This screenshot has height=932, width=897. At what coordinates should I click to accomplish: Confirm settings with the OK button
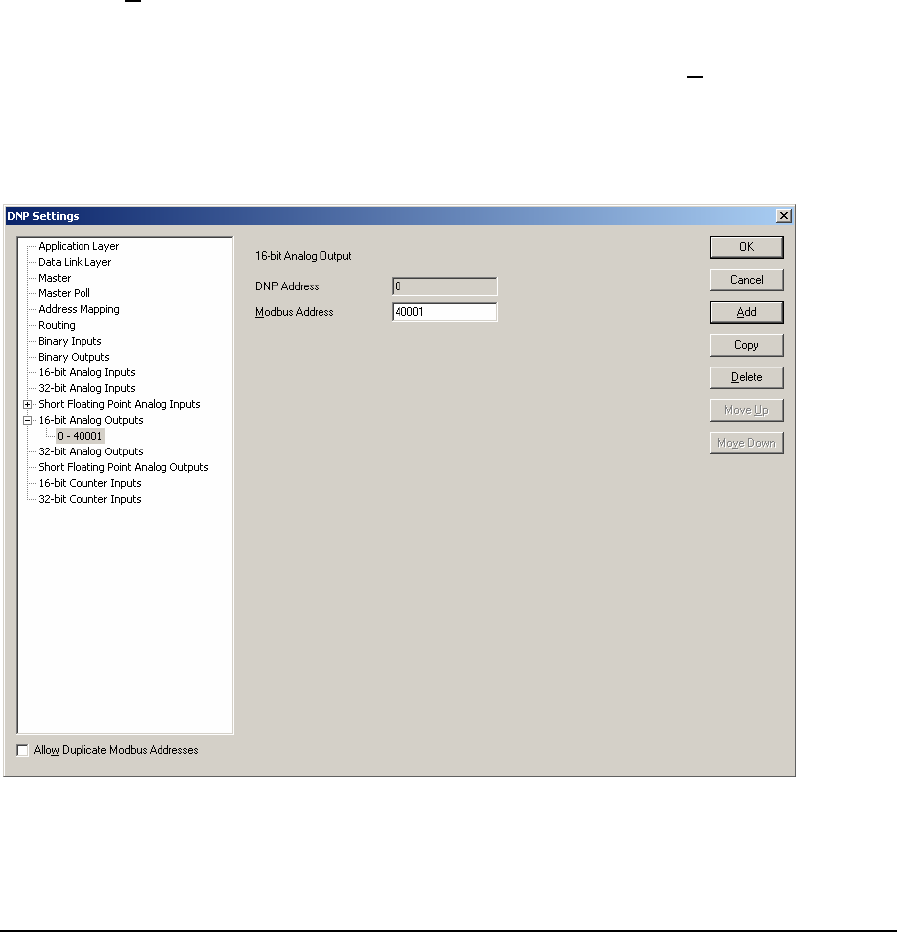[x=747, y=247]
